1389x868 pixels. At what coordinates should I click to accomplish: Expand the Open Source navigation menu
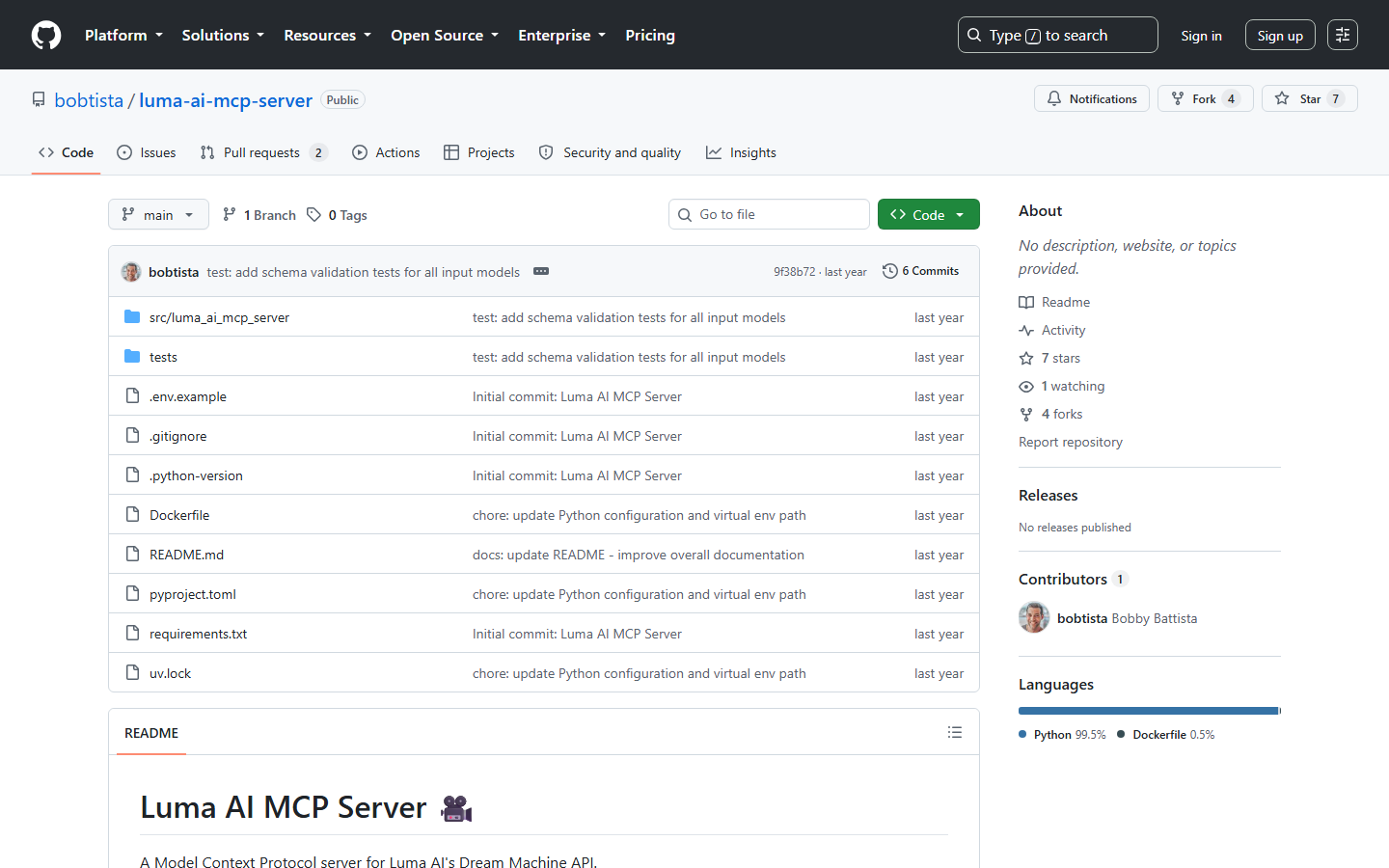[x=445, y=35]
